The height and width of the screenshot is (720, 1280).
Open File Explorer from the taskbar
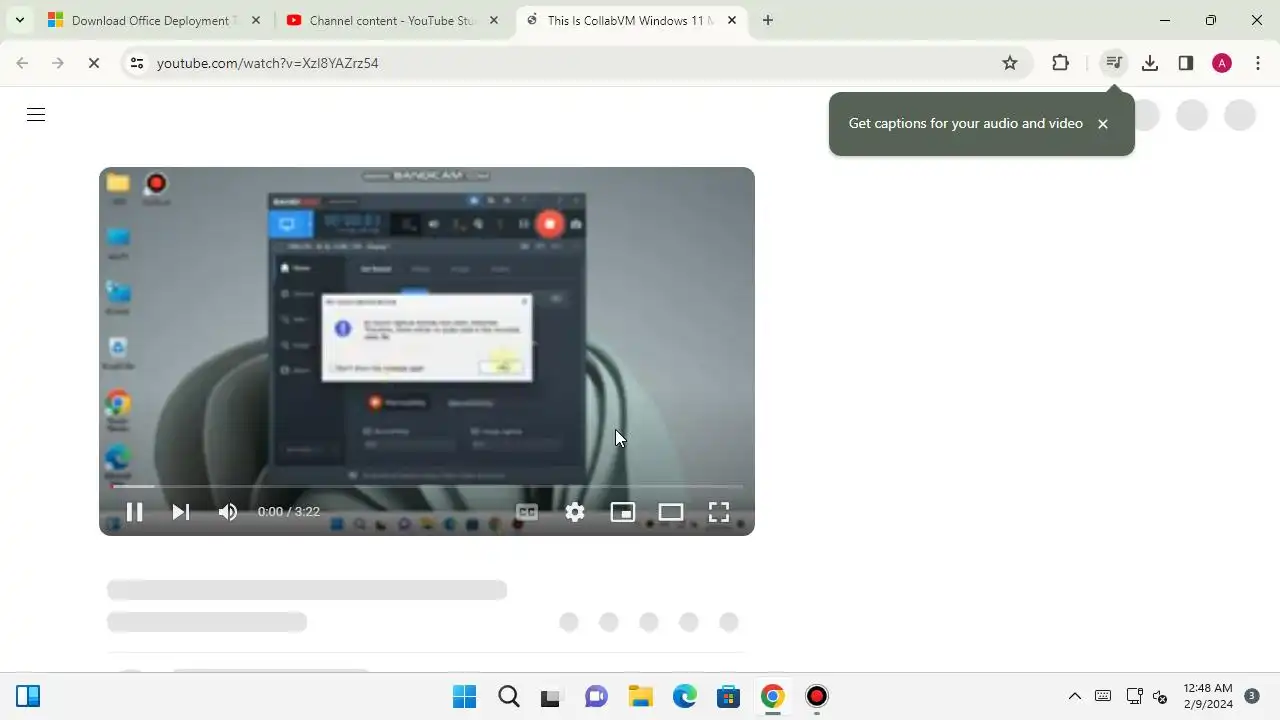tap(640, 696)
